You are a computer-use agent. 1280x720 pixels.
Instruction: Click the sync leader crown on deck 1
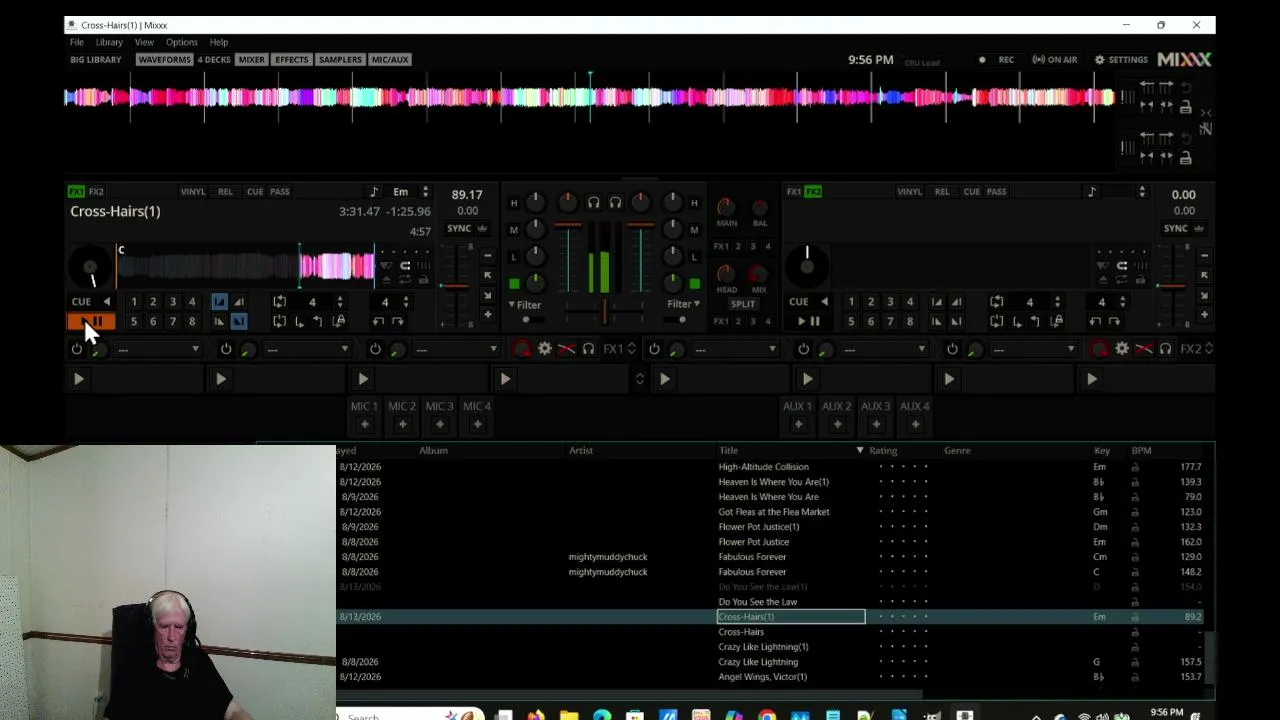pos(483,228)
